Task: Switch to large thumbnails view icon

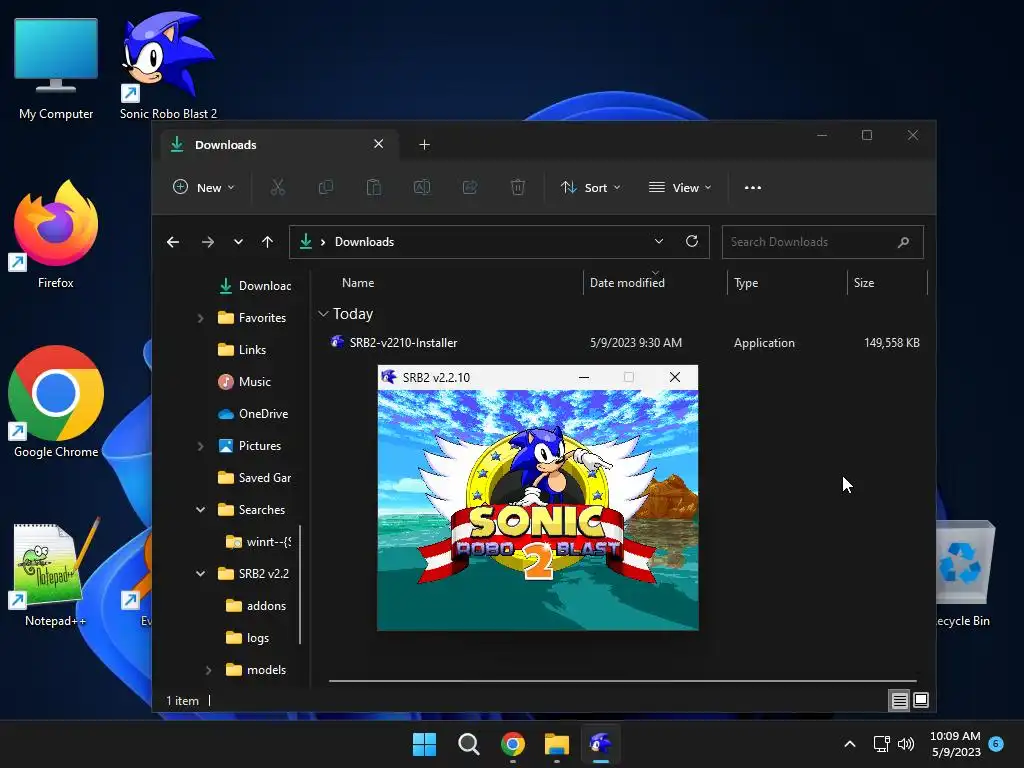Action: click(x=921, y=701)
